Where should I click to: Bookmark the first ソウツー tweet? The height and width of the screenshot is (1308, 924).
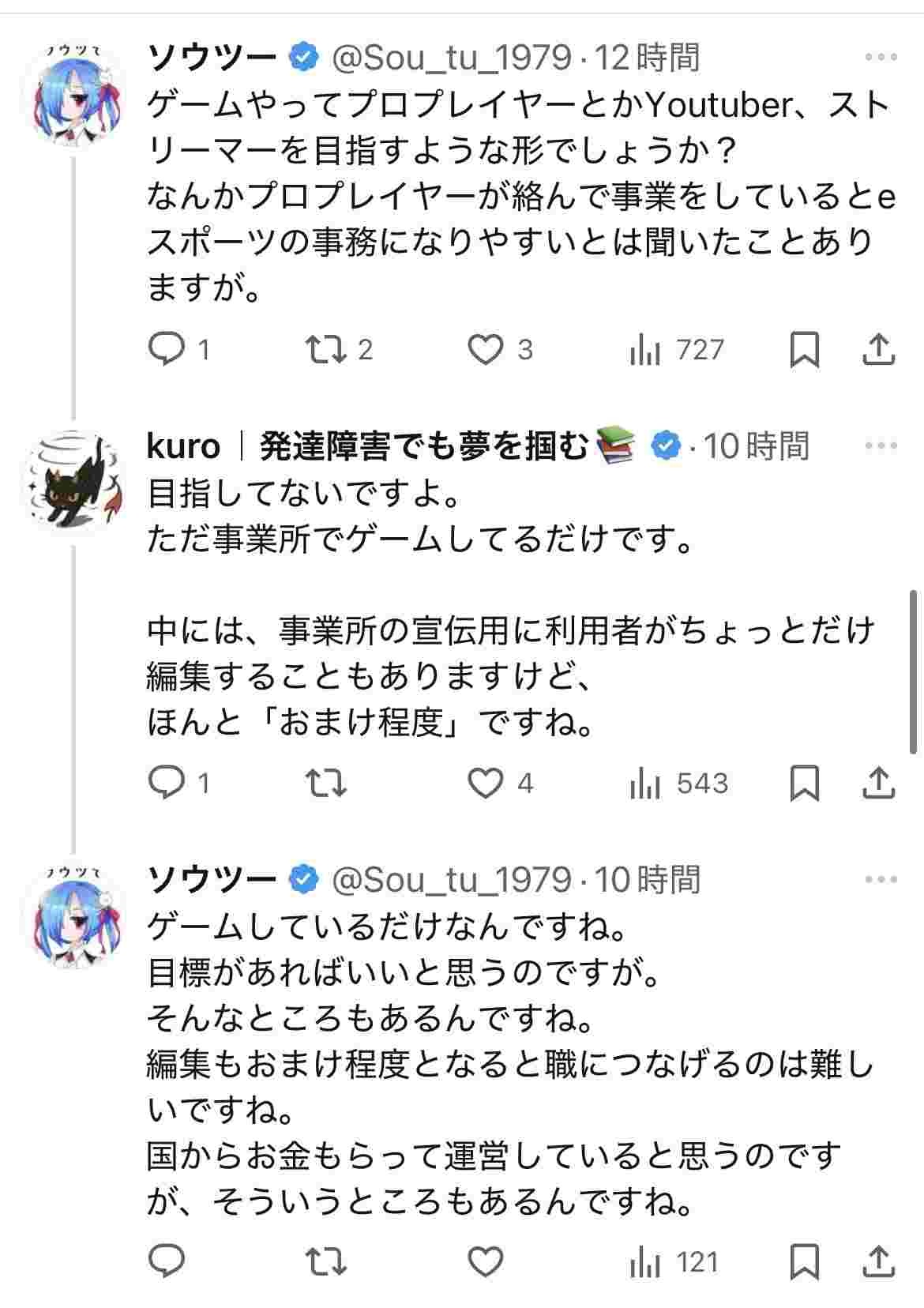pyautogui.click(x=804, y=350)
